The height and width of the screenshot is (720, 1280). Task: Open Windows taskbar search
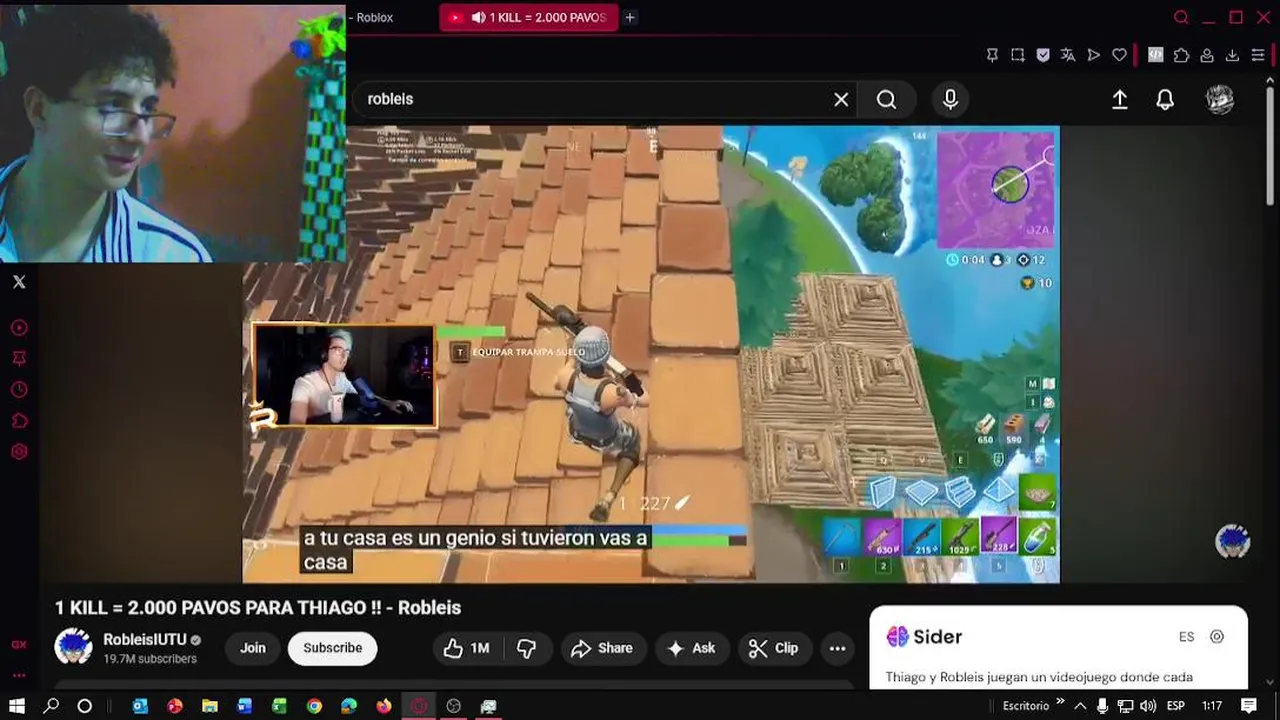coord(51,706)
